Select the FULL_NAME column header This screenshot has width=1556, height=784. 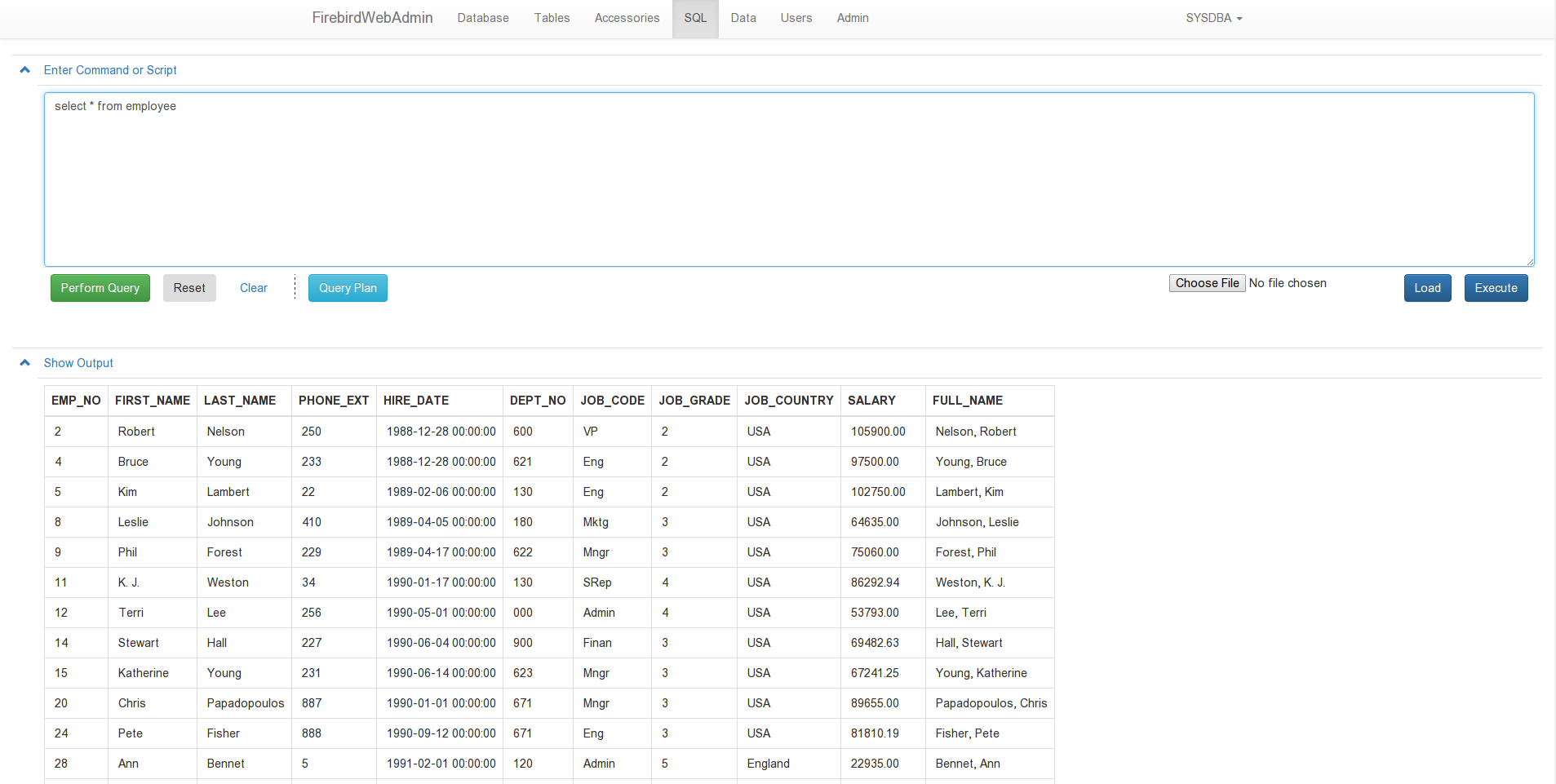click(x=967, y=401)
